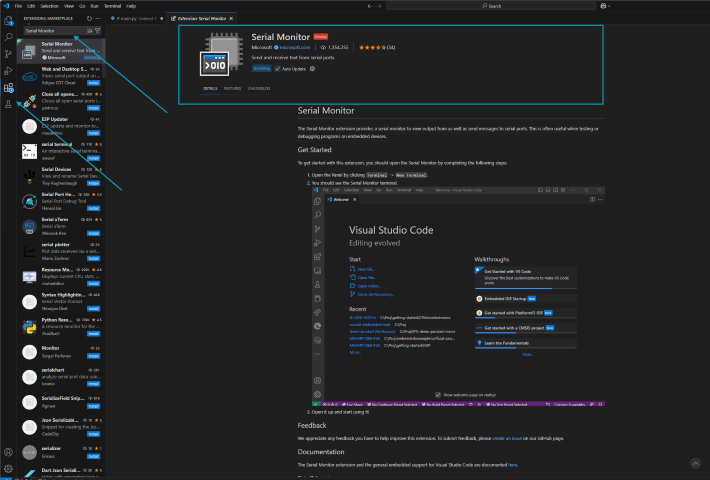Switch to the Details tab
Image resolution: width=710 pixels, height=480 pixels.
point(210,89)
